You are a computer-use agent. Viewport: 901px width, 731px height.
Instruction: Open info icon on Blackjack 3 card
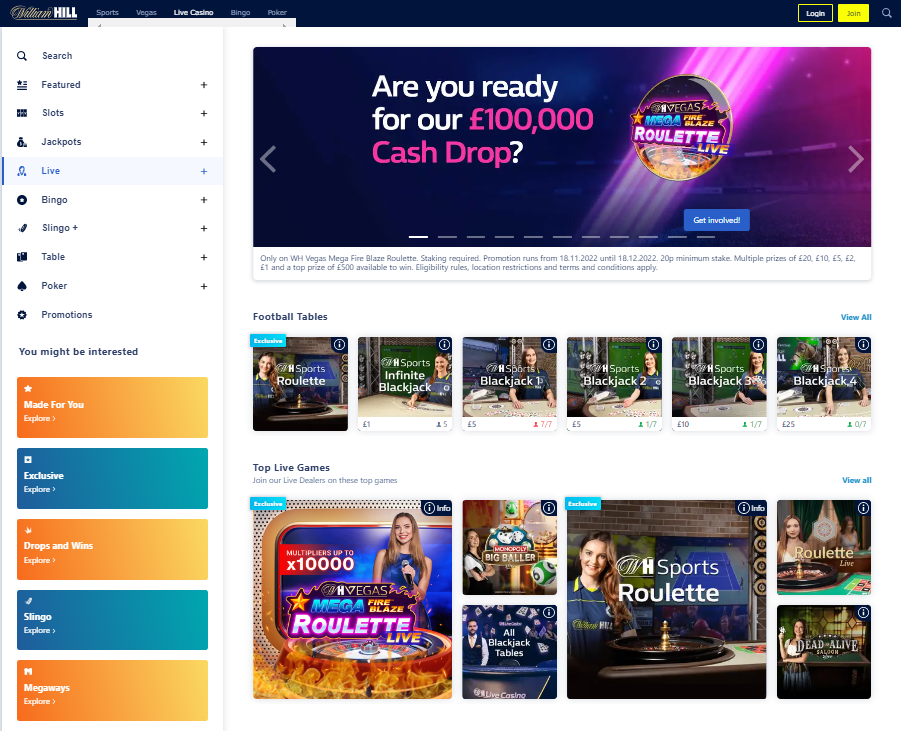(758, 344)
